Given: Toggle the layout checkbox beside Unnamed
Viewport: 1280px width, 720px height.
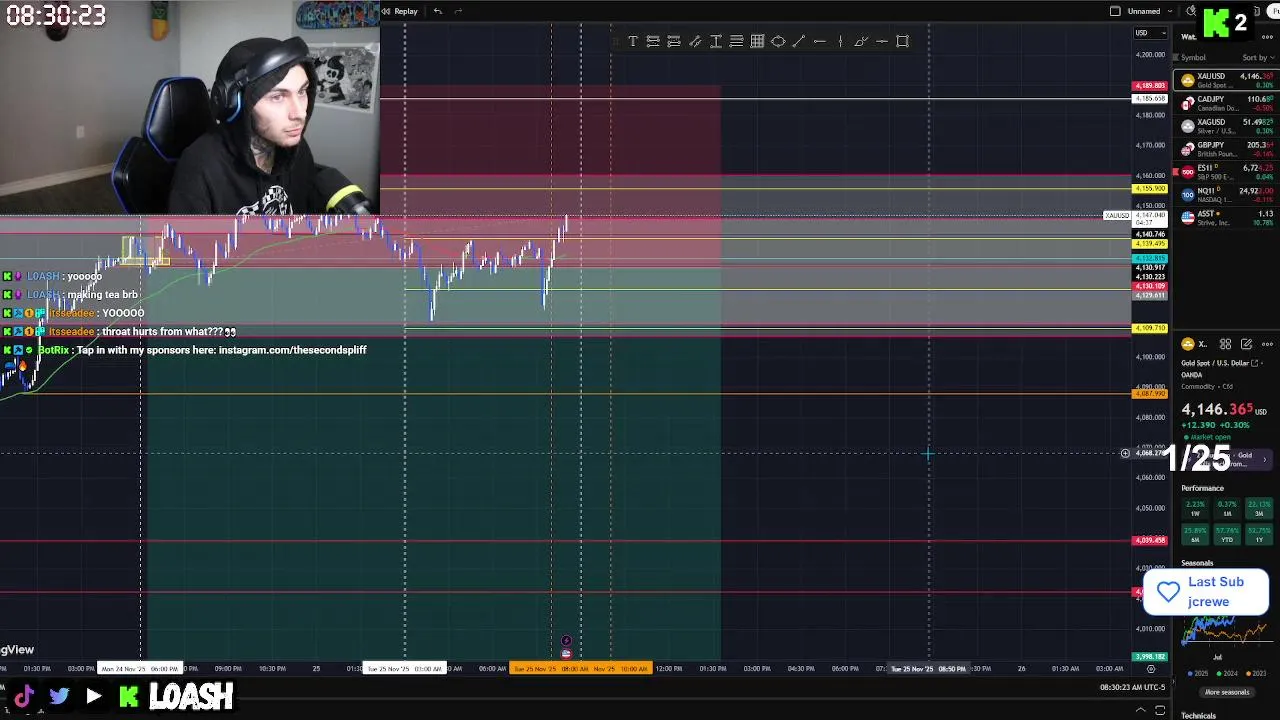Looking at the screenshot, I should pyautogui.click(x=1115, y=11).
